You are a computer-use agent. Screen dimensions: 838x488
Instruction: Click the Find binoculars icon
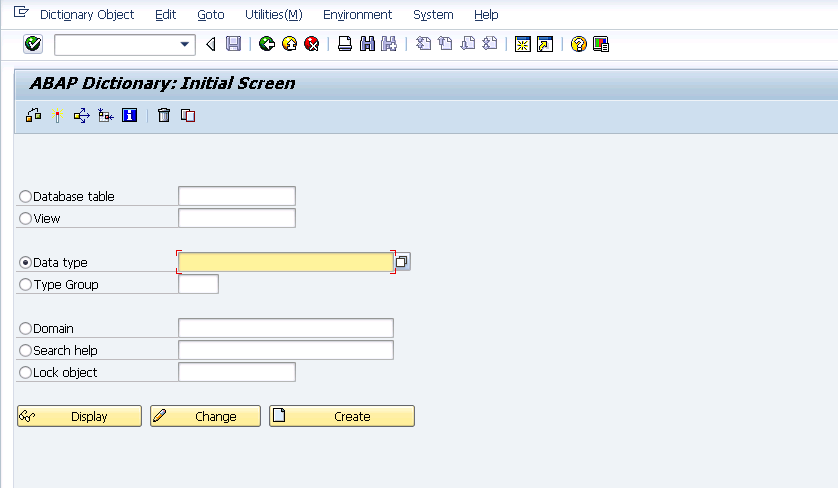pyautogui.click(x=367, y=44)
